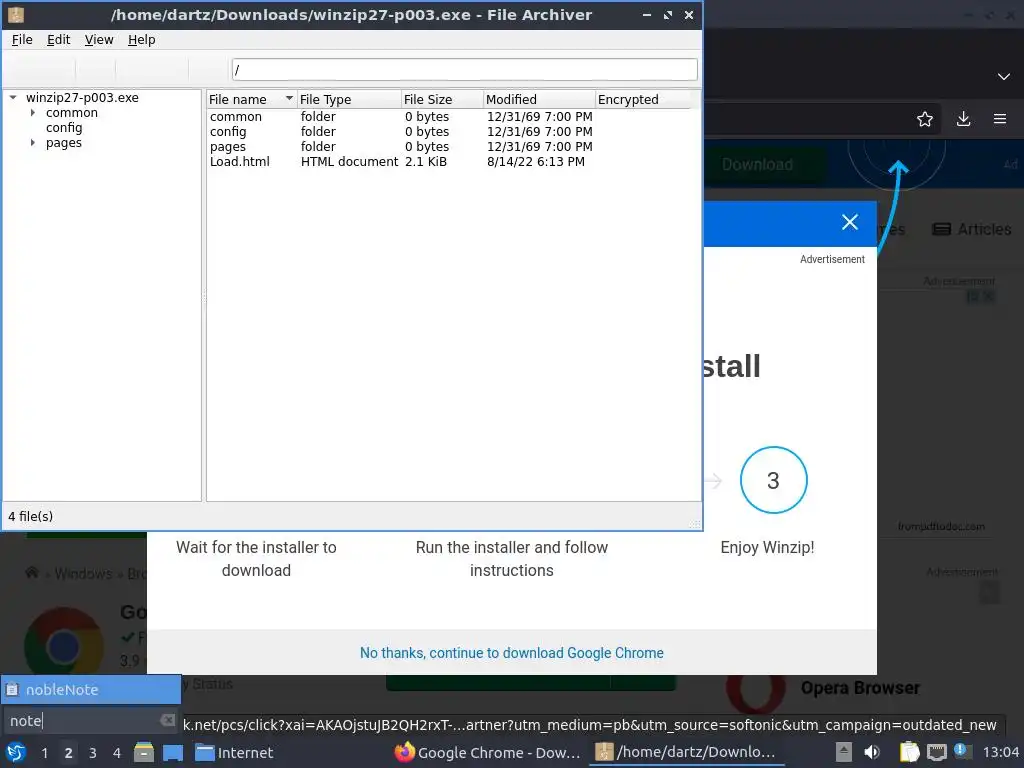The width and height of the screenshot is (1024, 768).
Task: Click the 8/14/22 6:13 PM date cell
Action: 536,161
